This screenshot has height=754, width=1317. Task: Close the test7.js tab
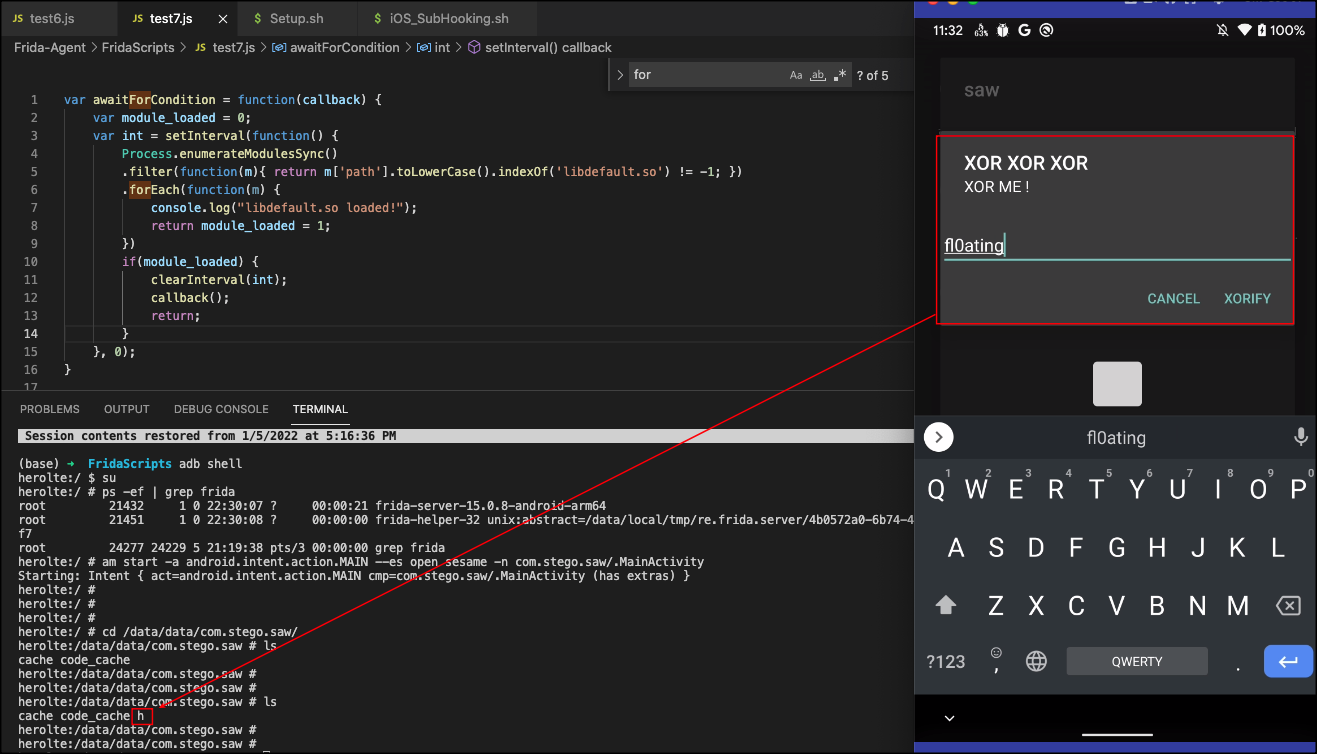[x=223, y=18]
